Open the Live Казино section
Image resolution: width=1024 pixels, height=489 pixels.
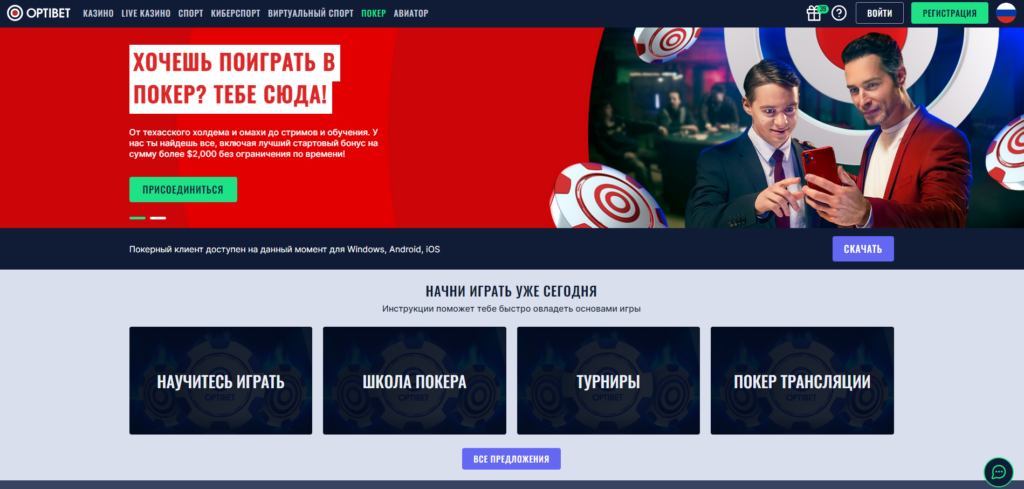click(x=146, y=13)
